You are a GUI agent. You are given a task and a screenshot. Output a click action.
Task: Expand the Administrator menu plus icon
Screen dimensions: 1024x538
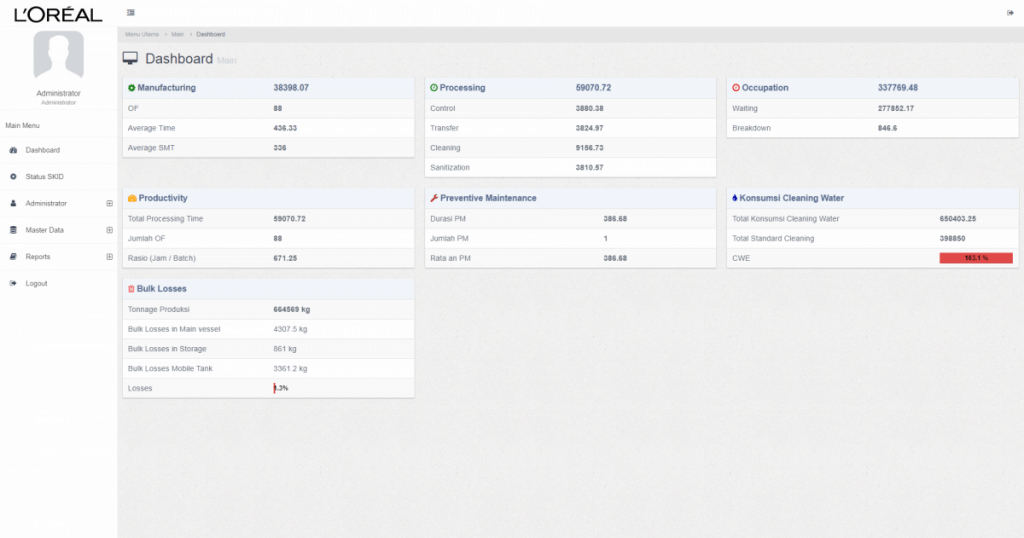(109, 203)
